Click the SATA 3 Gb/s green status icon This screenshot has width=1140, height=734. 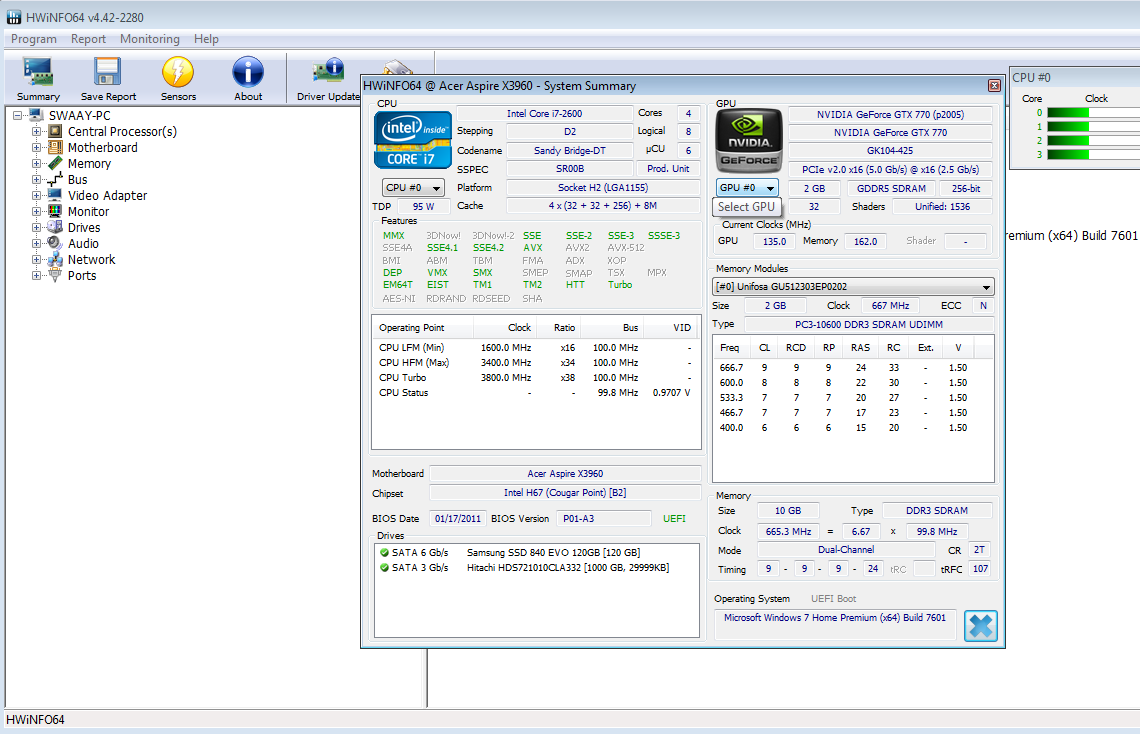click(x=385, y=568)
